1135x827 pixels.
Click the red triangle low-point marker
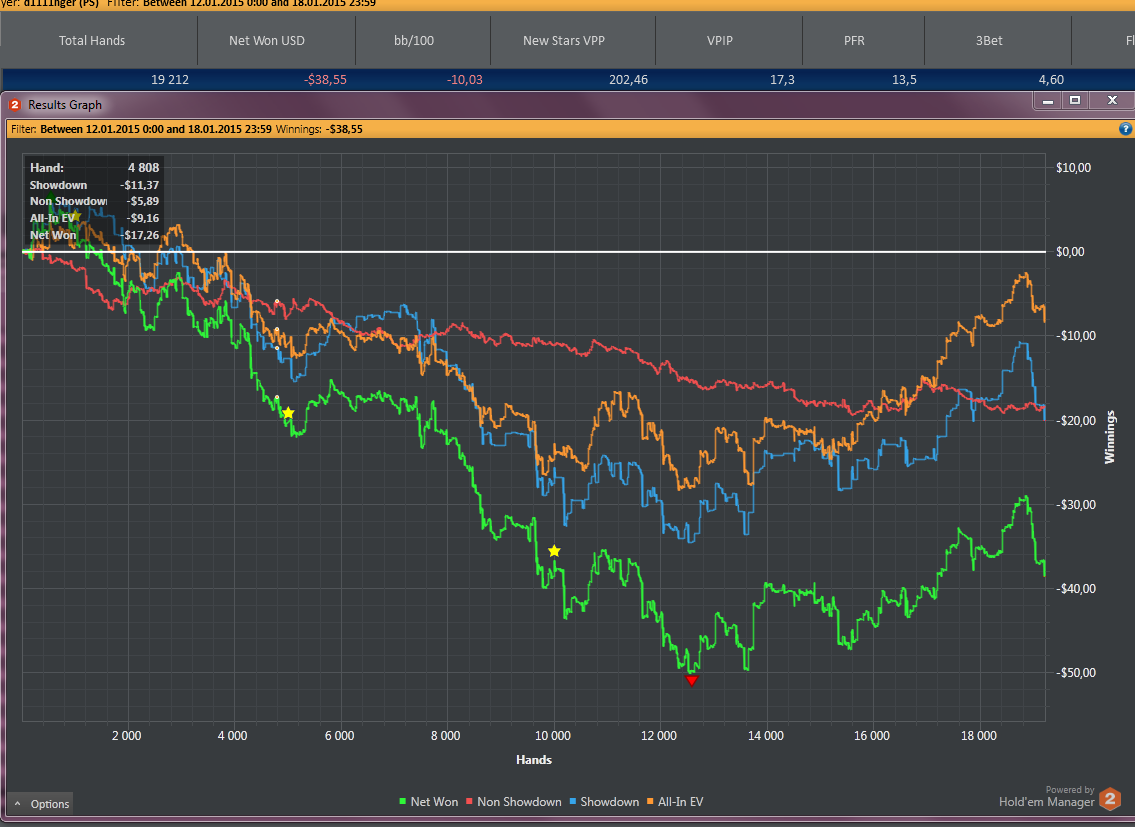click(x=691, y=681)
